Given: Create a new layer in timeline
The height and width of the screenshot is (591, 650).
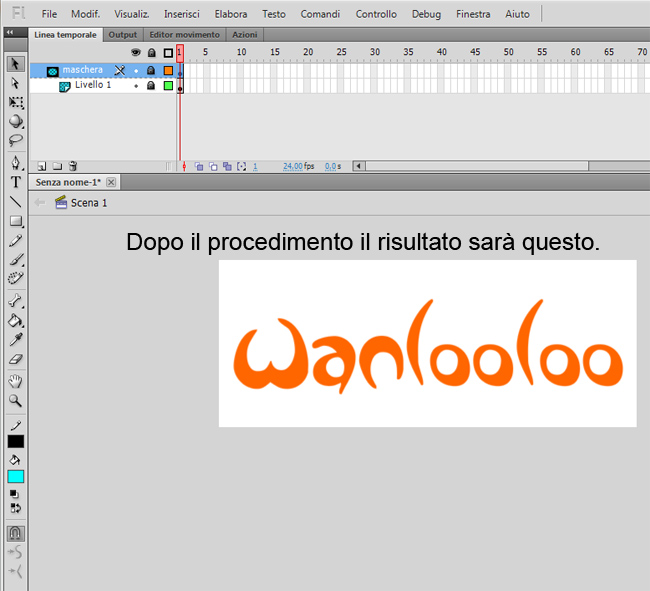Looking at the screenshot, I should point(41,166).
